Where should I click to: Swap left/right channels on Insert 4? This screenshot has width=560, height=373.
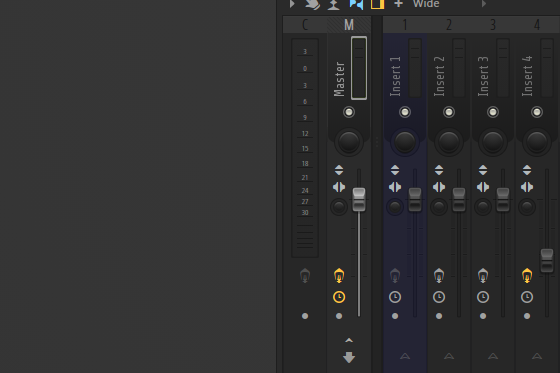tap(527, 187)
